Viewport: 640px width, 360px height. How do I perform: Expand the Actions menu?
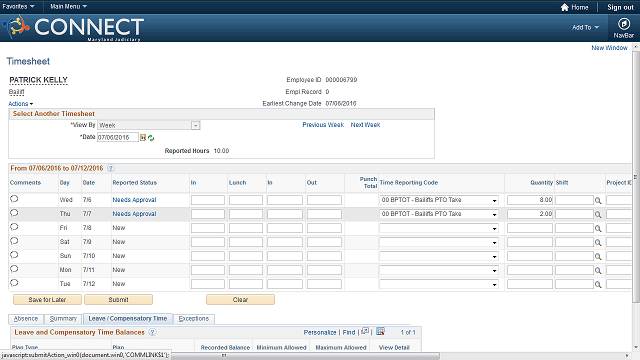[x=20, y=104]
